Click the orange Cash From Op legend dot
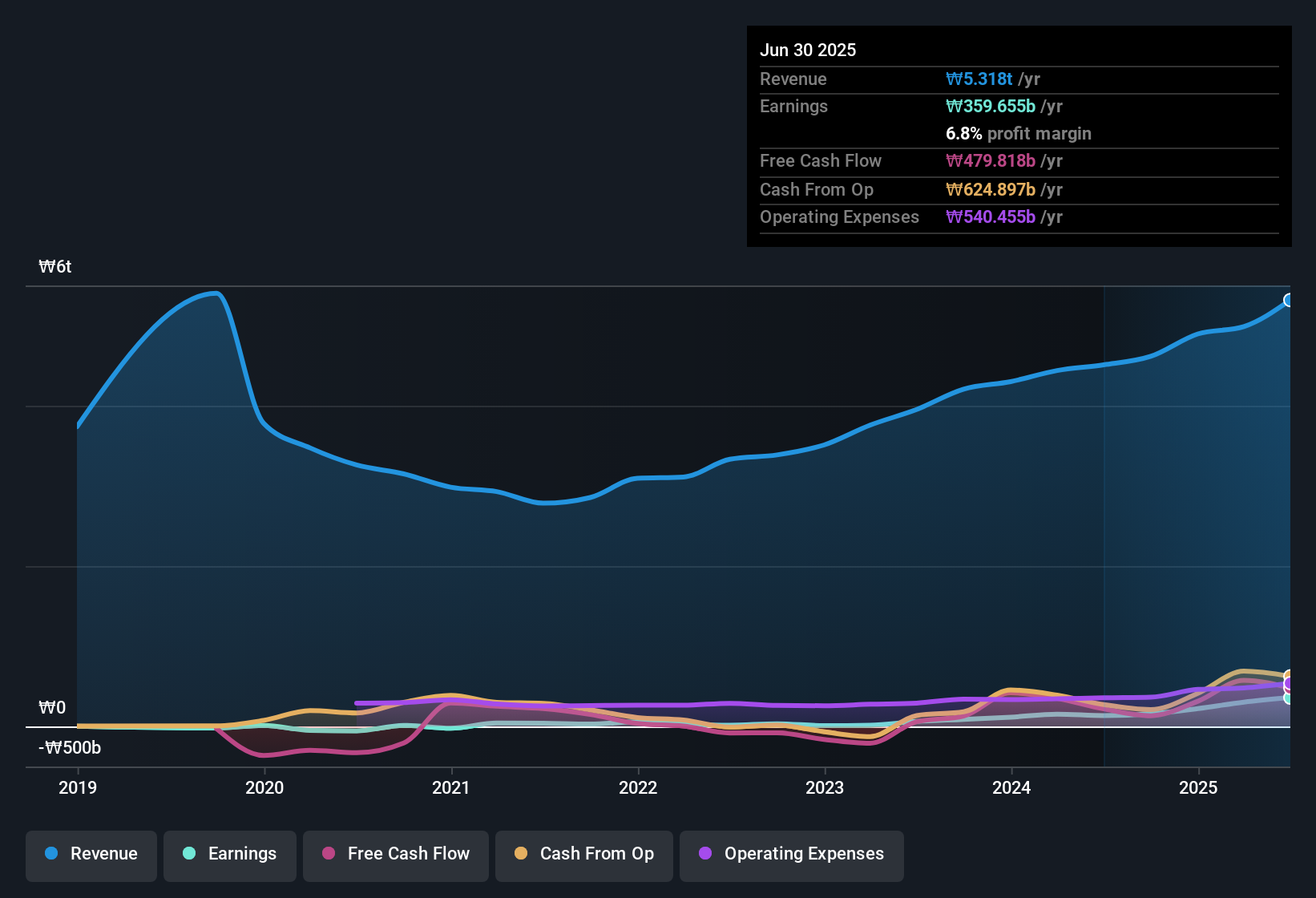The height and width of the screenshot is (898, 1316). [x=521, y=854]
